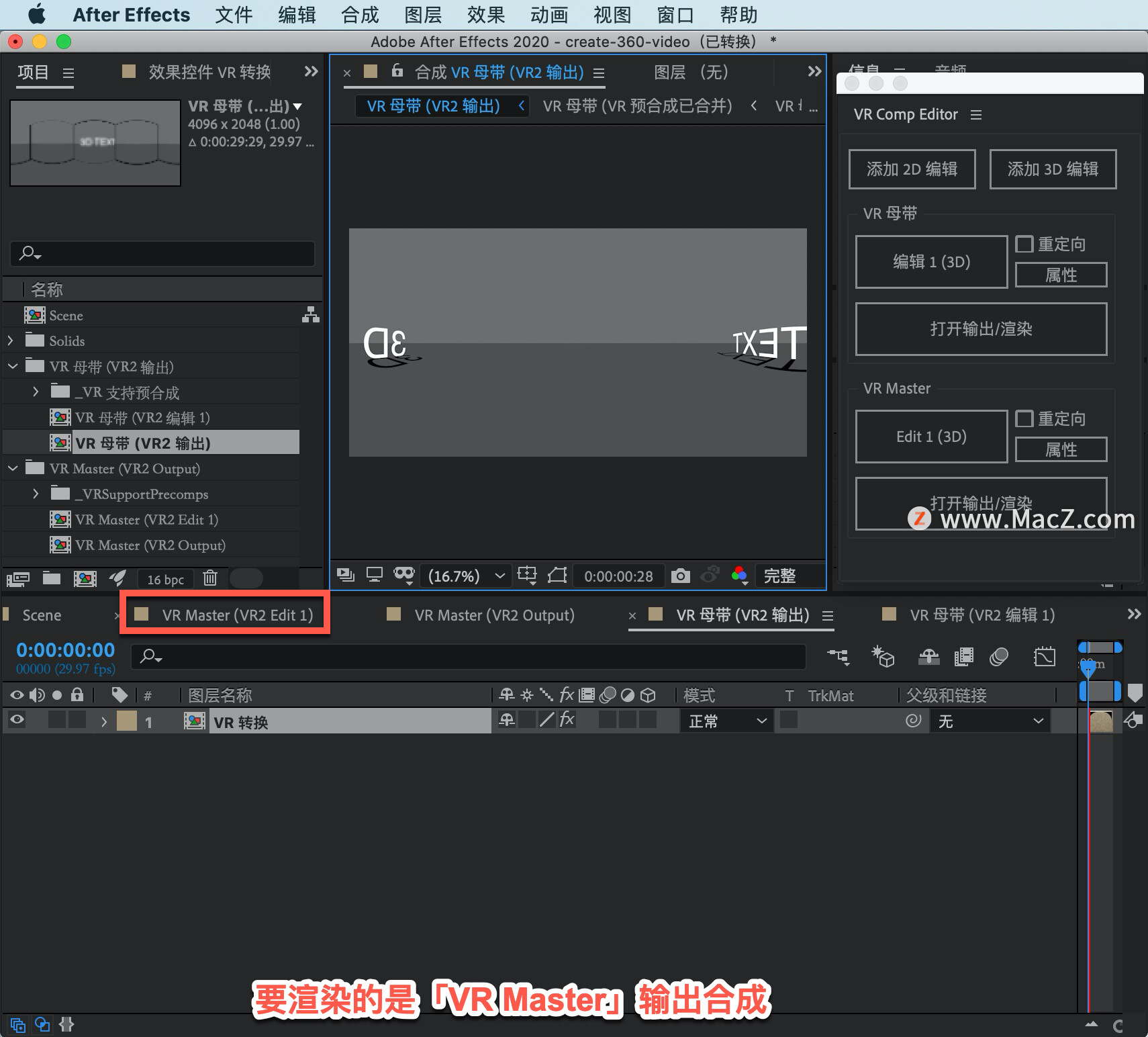Delete selected project item with trash icon
Screen dimensions: 1148x1037
(x=210, y=578)
